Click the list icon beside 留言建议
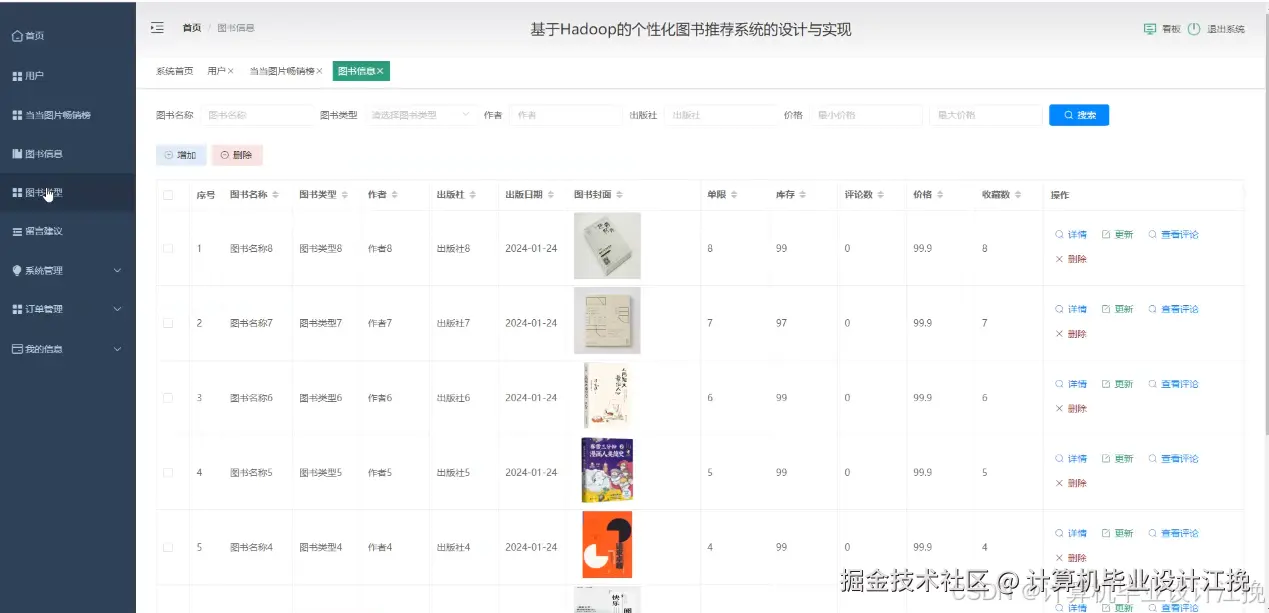Viewport: 1269px width, 613px height. pyautogui.click(x=17, y=231)
